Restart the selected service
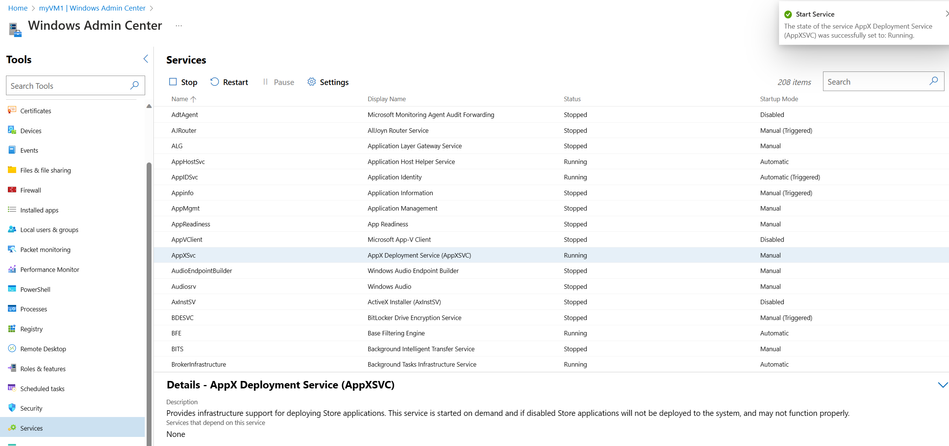 point(229,82)
